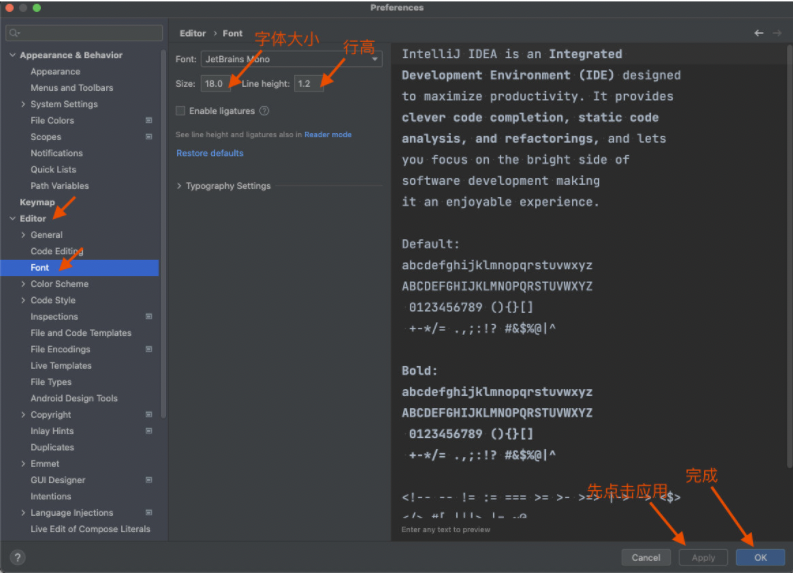Select Keymap in the sidebar

click(x=37, y=202)
